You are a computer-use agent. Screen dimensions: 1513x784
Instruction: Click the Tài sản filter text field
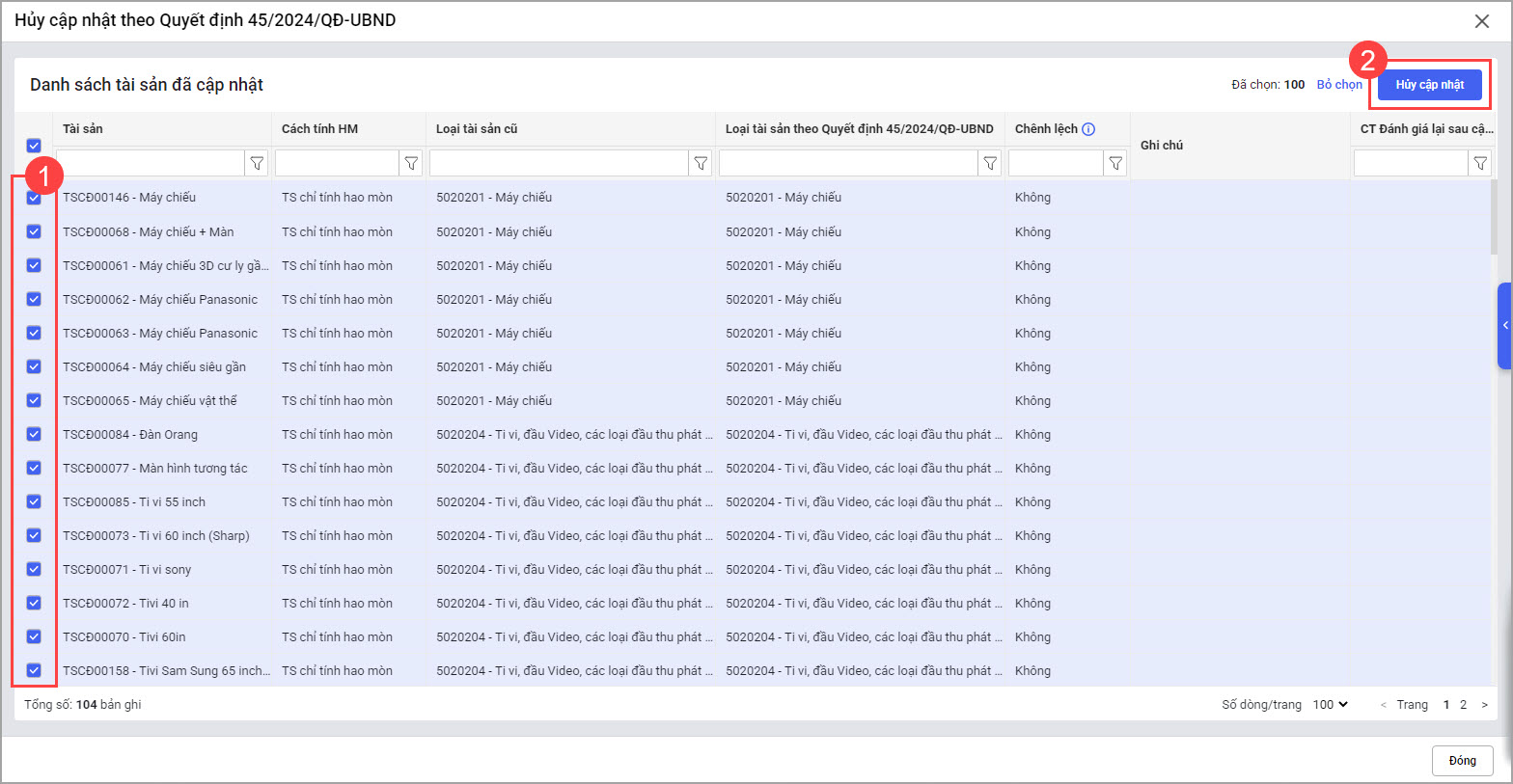[151, 164]
